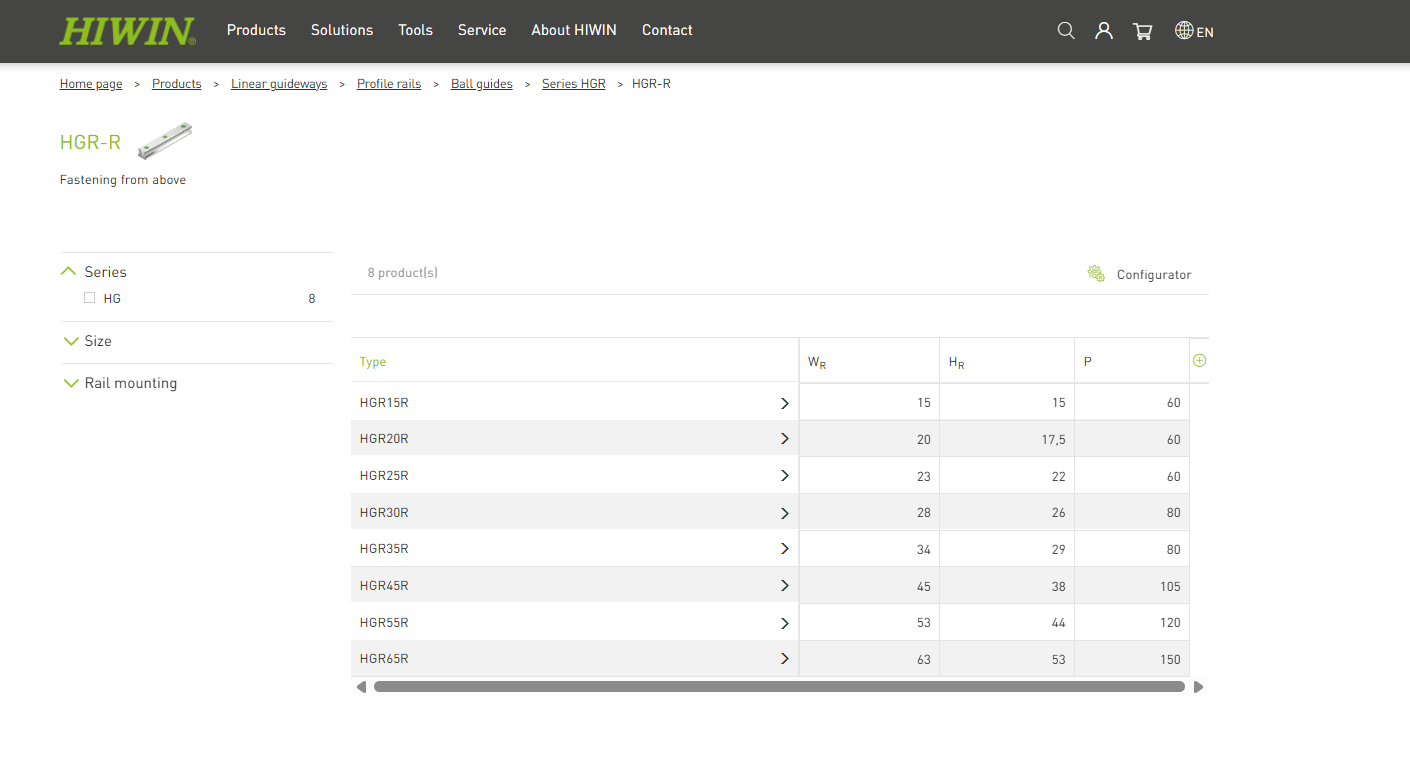Click the Configurator gear icon

coord(1096,274)
